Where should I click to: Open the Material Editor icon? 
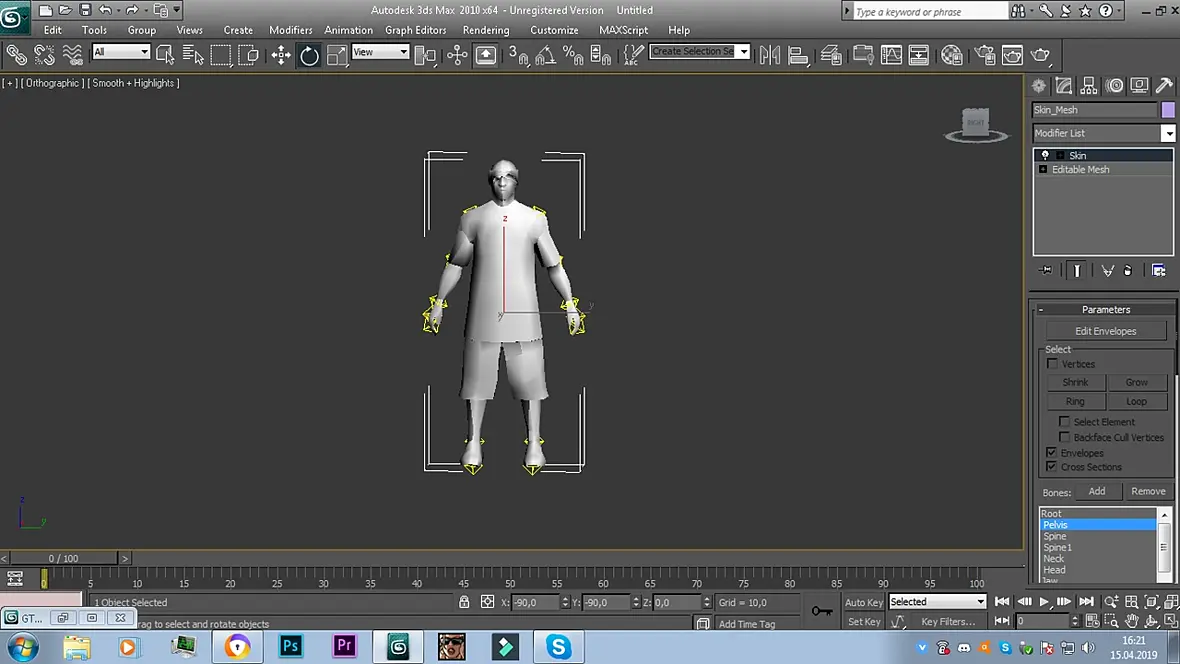(x=951, y=55)
